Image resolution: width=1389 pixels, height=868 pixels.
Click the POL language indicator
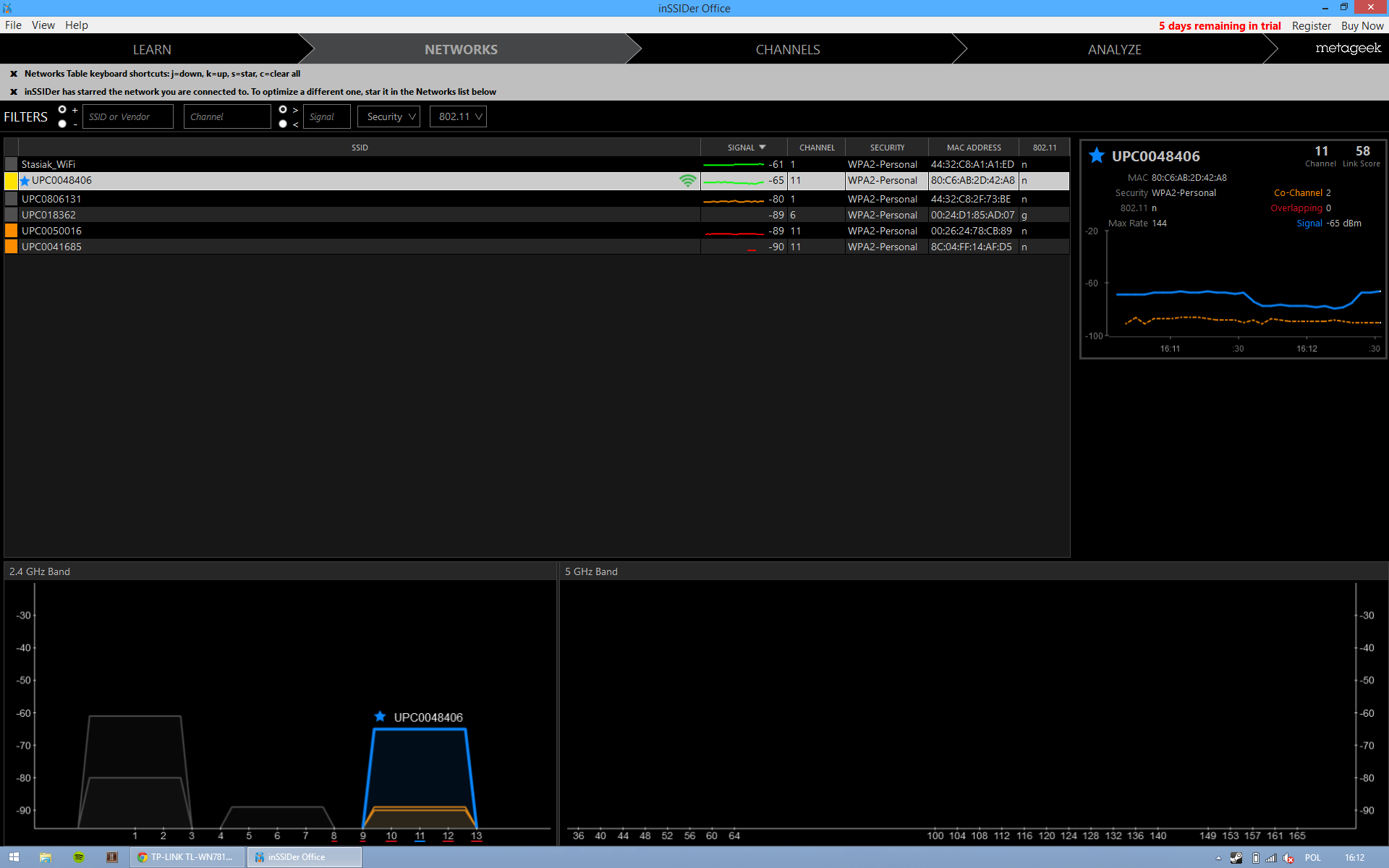click(1313, 858)
